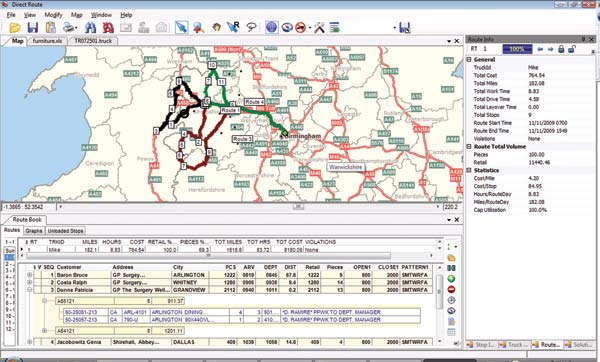Click the red minus remove icon
The height and width of the screenshot is (362, 600).
point(451,289)
